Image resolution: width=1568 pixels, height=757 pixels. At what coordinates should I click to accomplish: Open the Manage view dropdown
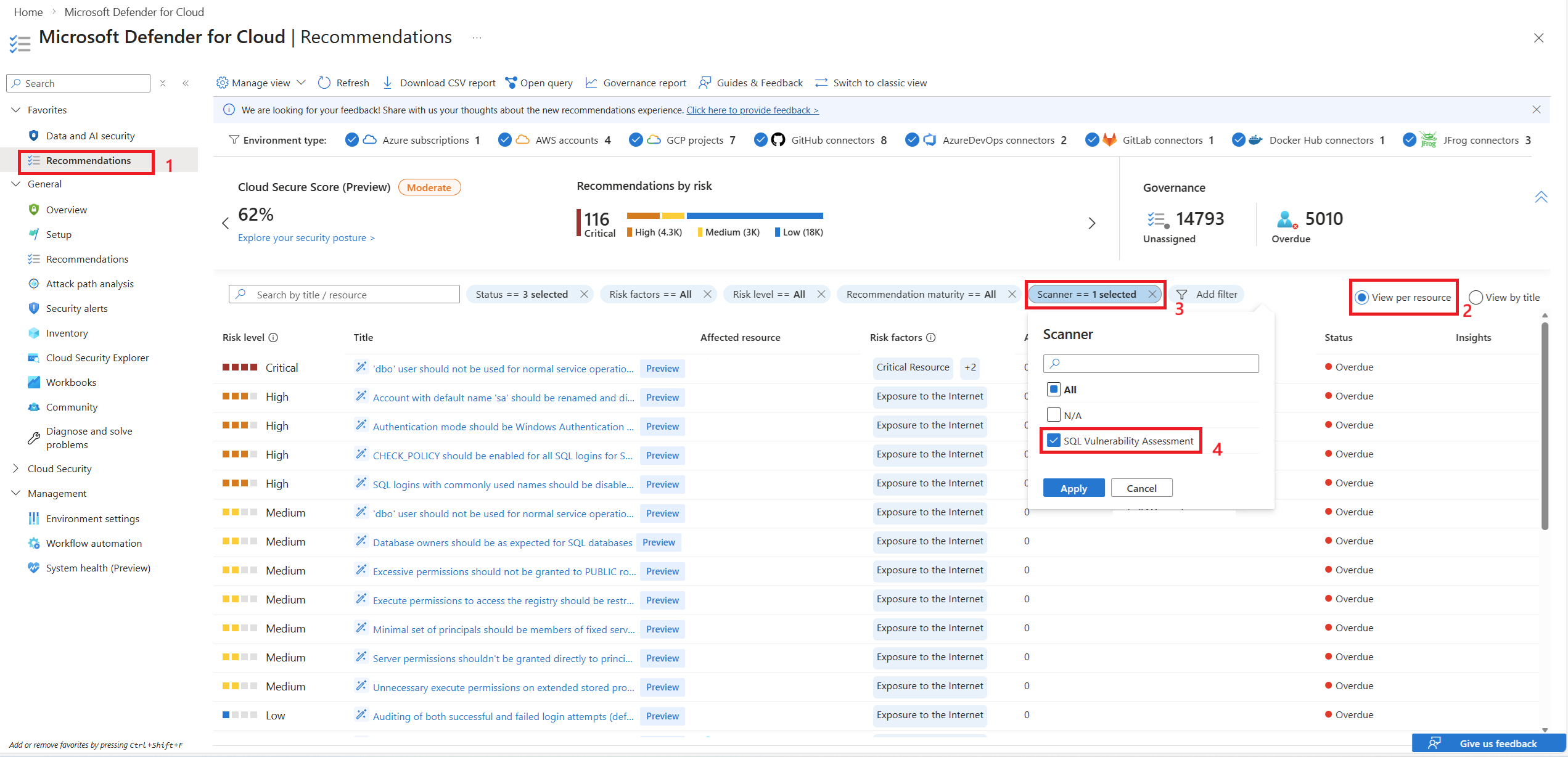coord(261,83)
